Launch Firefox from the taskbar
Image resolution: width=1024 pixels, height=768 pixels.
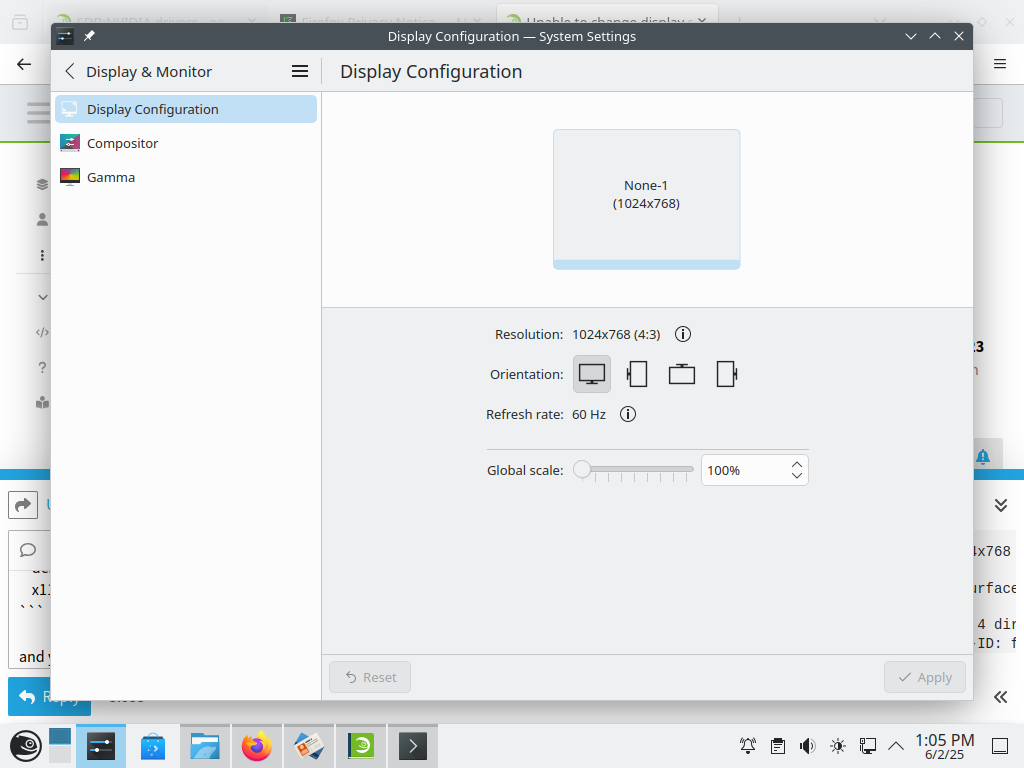(x=256, y=745)
